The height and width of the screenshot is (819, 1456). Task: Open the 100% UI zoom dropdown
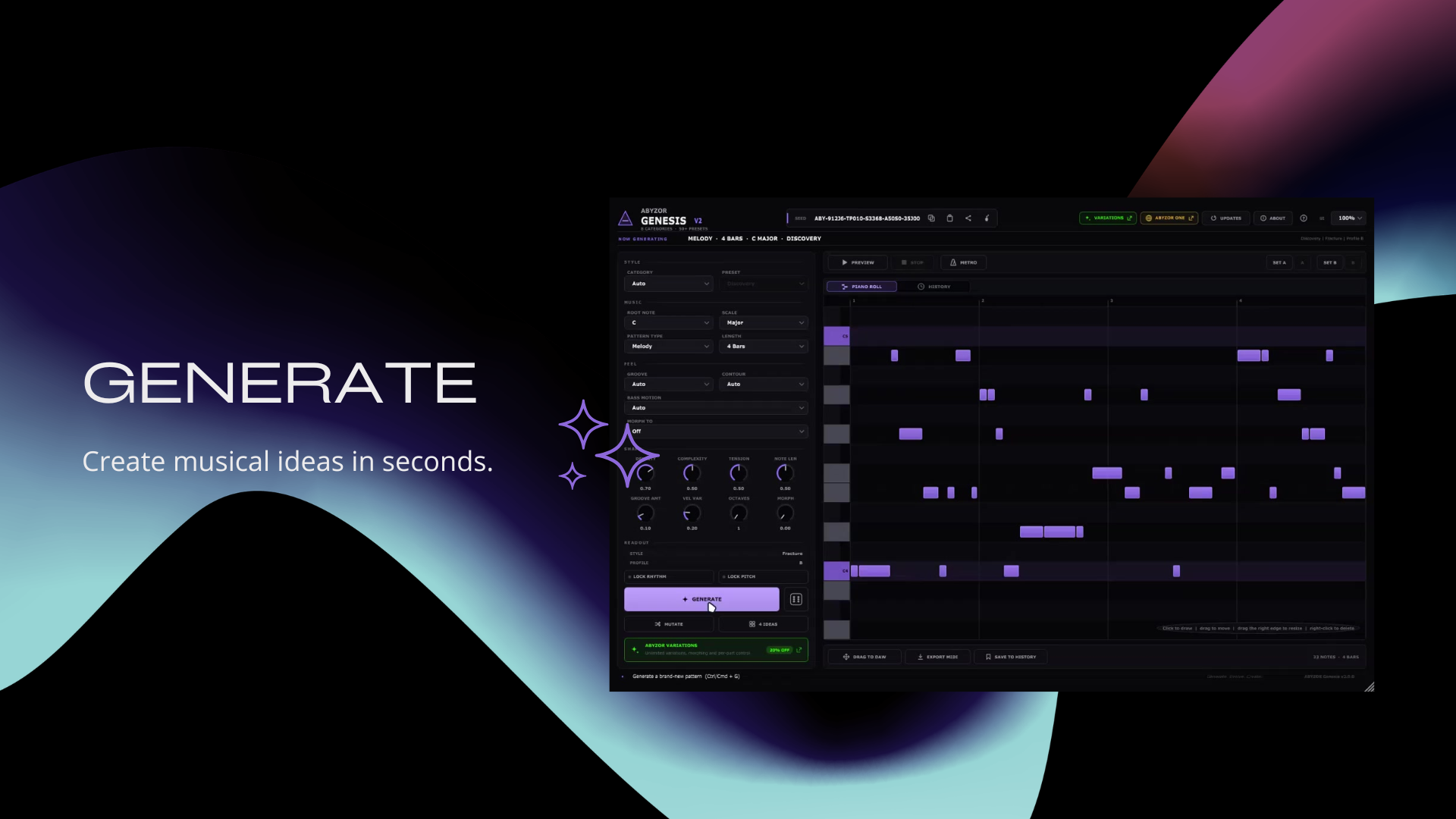pyautogui.click(x=1350, y=218)
